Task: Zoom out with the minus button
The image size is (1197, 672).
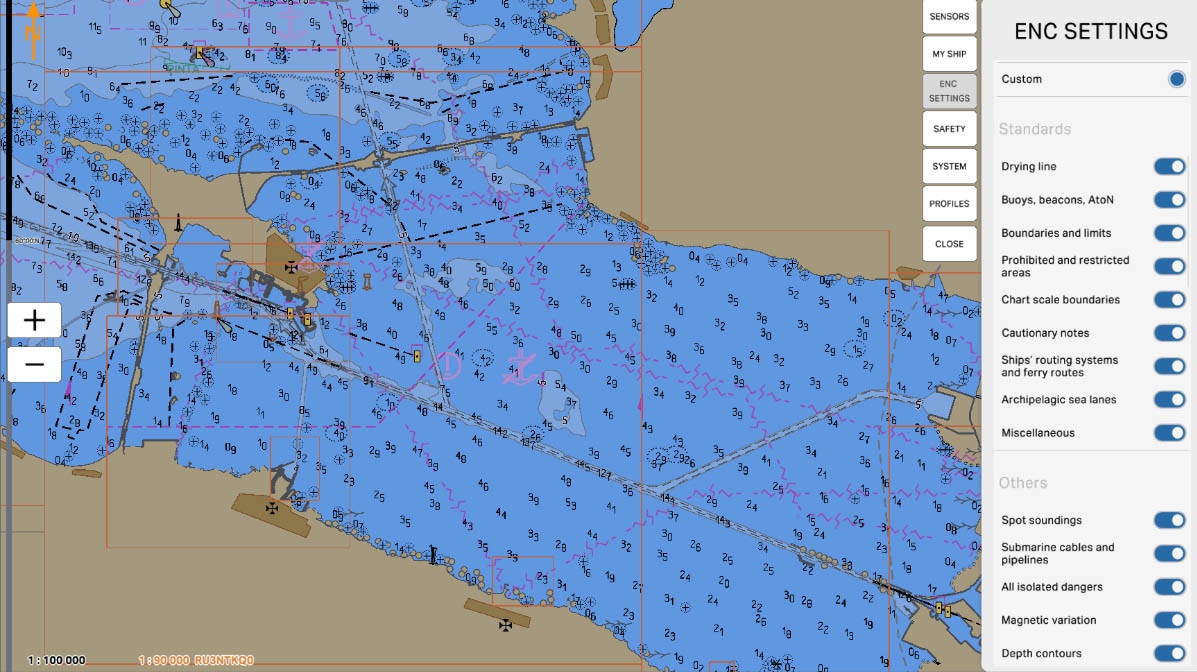Action: [34, 364]
